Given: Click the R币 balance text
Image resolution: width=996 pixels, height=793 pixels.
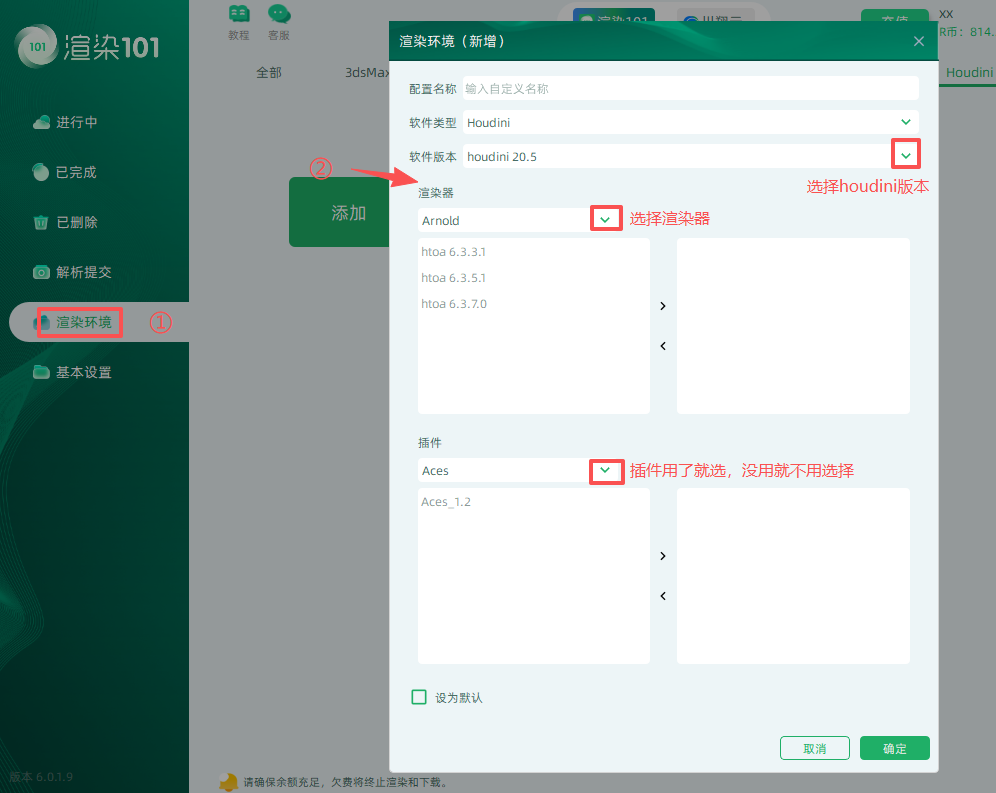Looking at the screenshot, I should click(967, 32).
